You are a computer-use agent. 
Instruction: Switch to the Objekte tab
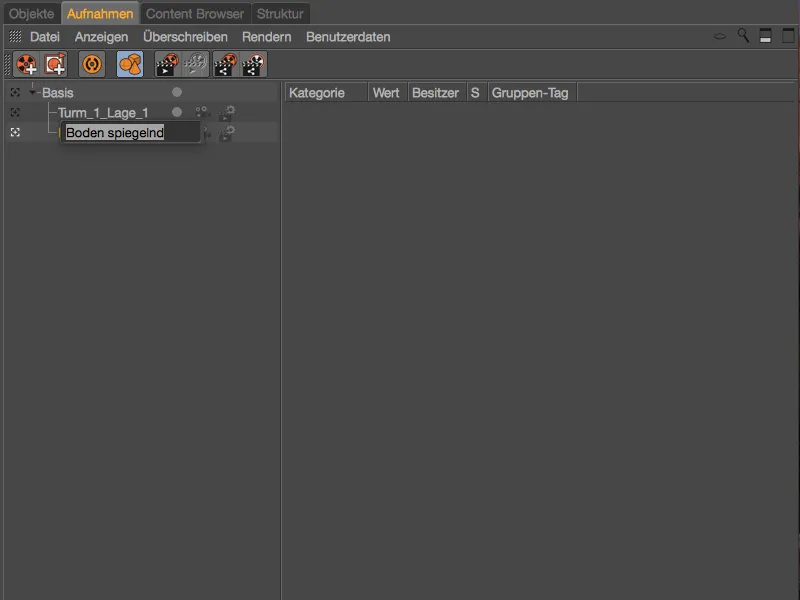tap(32, 14)
